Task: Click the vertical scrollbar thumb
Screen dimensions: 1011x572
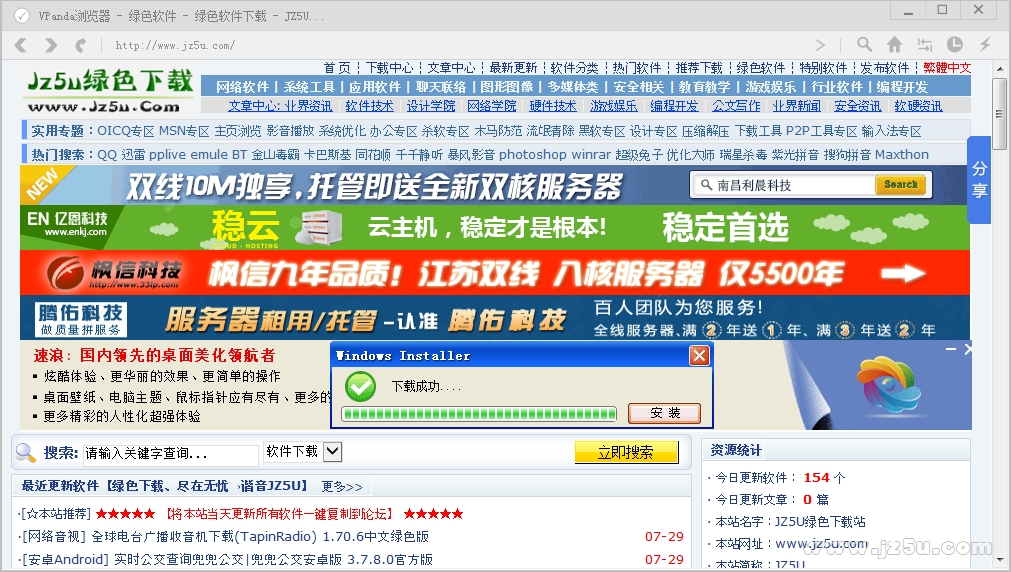Action: point(999,115)
